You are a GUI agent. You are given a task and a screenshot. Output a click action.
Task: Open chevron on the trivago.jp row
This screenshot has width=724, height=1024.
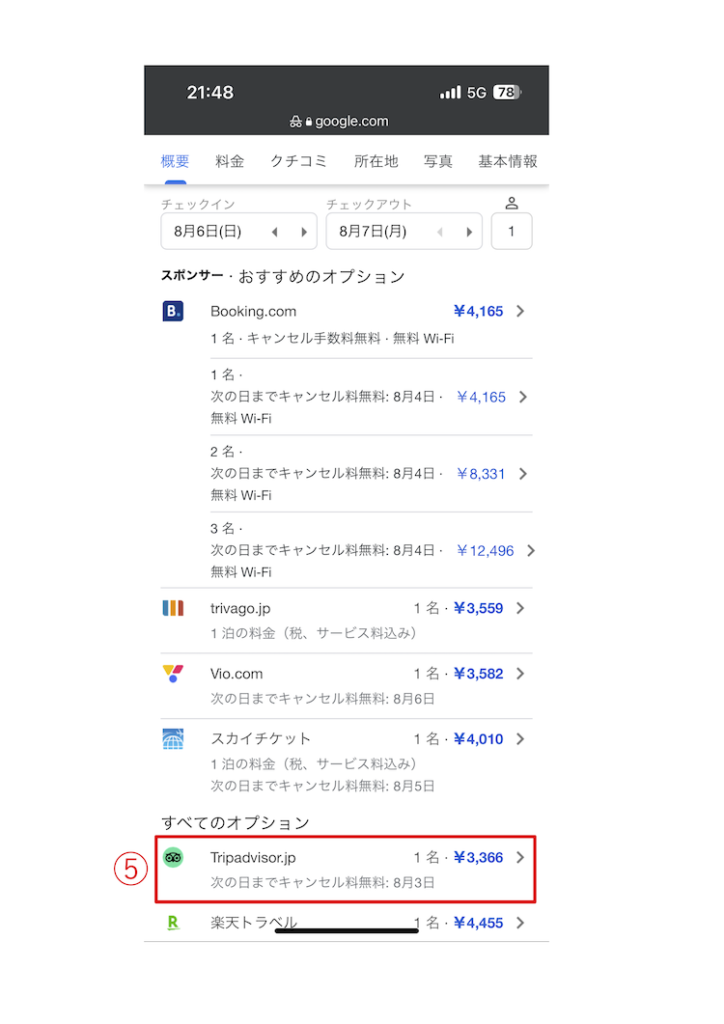coord(520,609)
